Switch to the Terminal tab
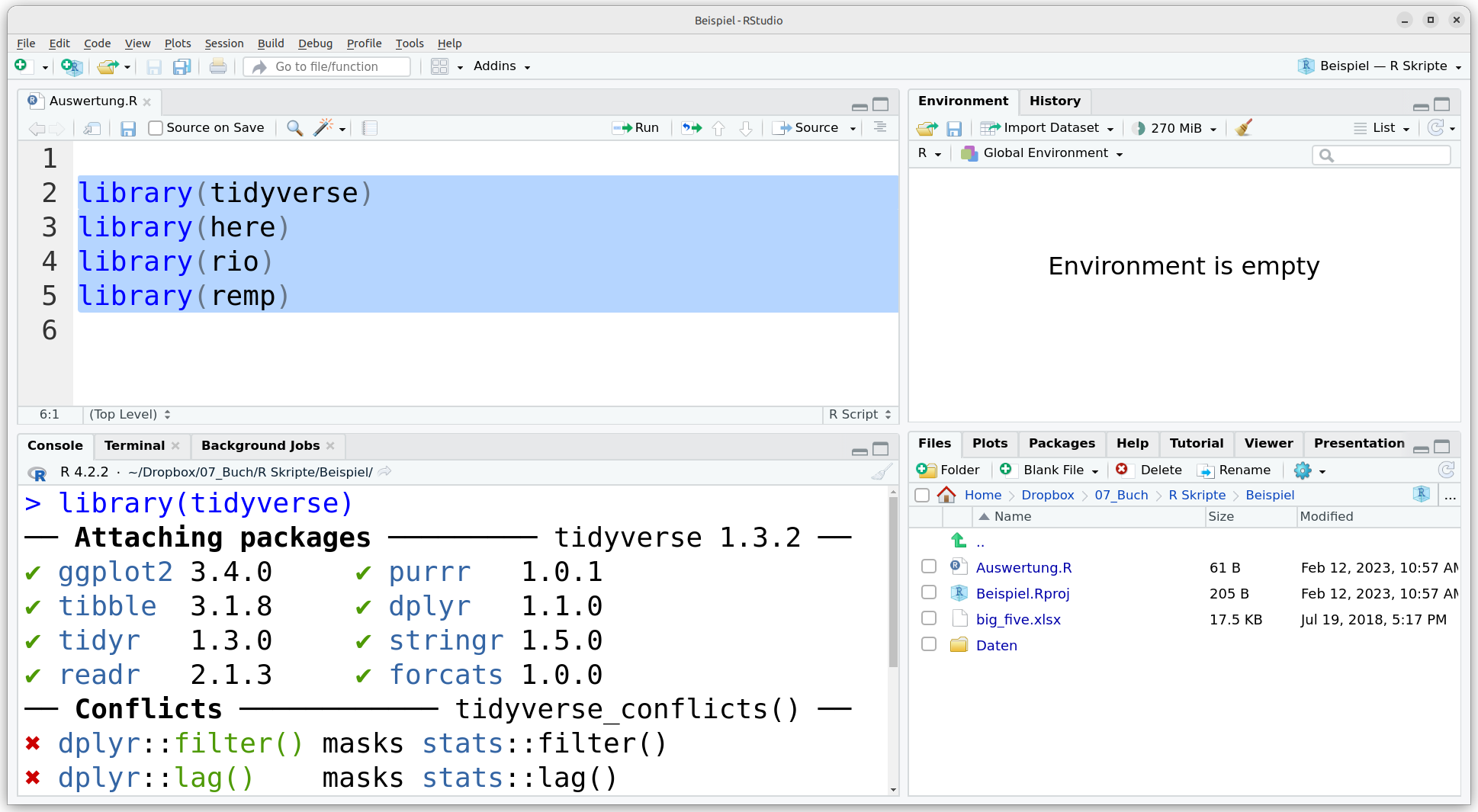The height and width of the screenshot is (812, 1478). pyautogui.click(x=134, y=446)
